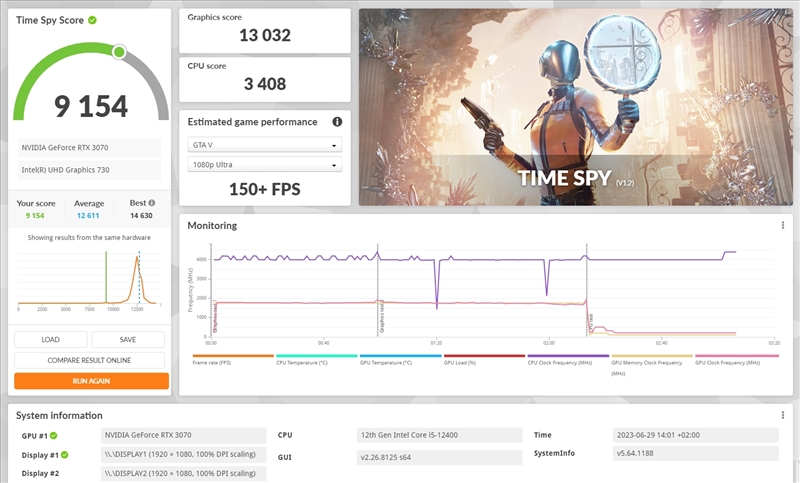Toggle CPU Temperature legend item

tap(316, 360)
